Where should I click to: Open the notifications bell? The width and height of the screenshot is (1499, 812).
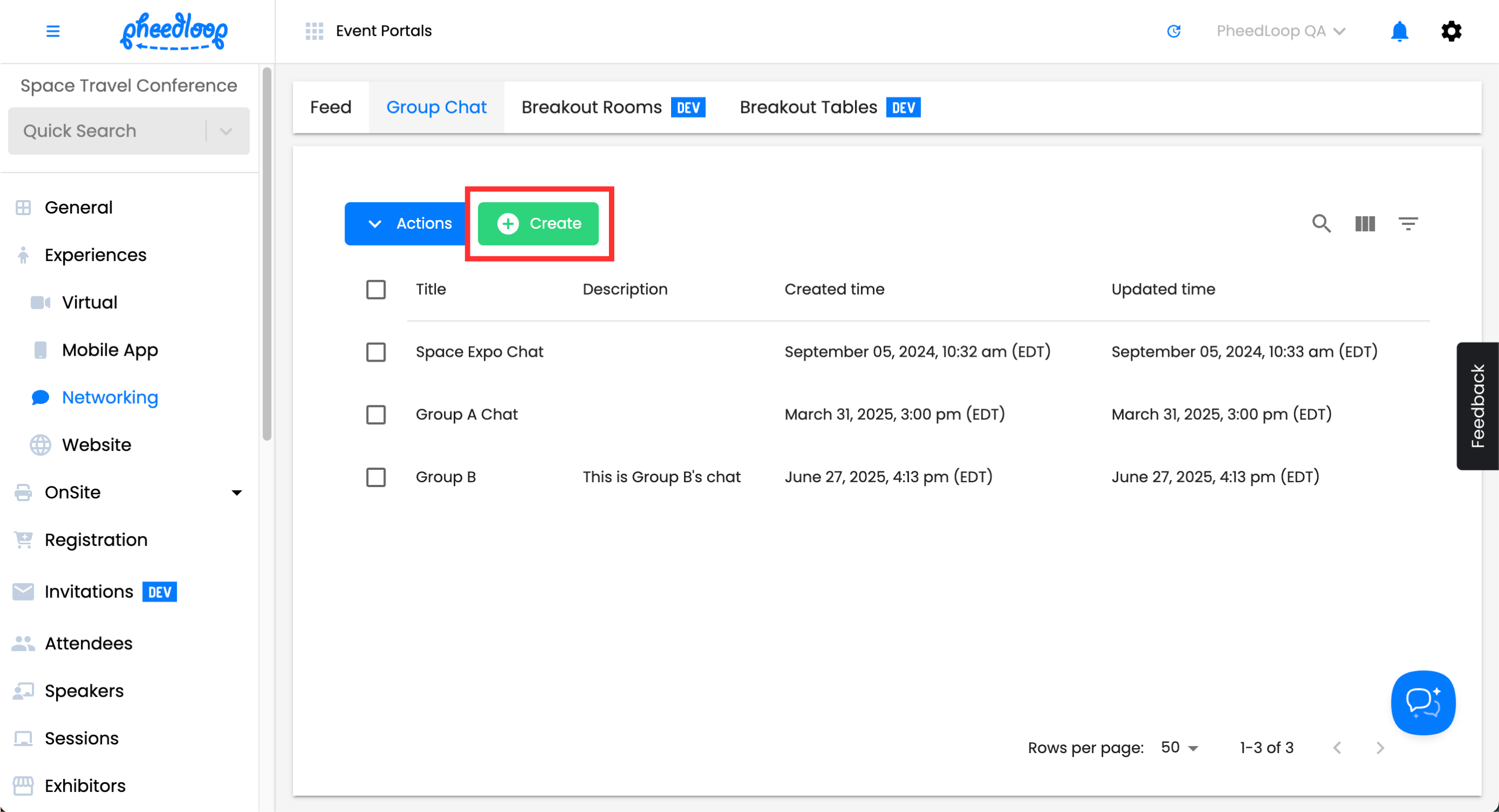coord(1399,31)
